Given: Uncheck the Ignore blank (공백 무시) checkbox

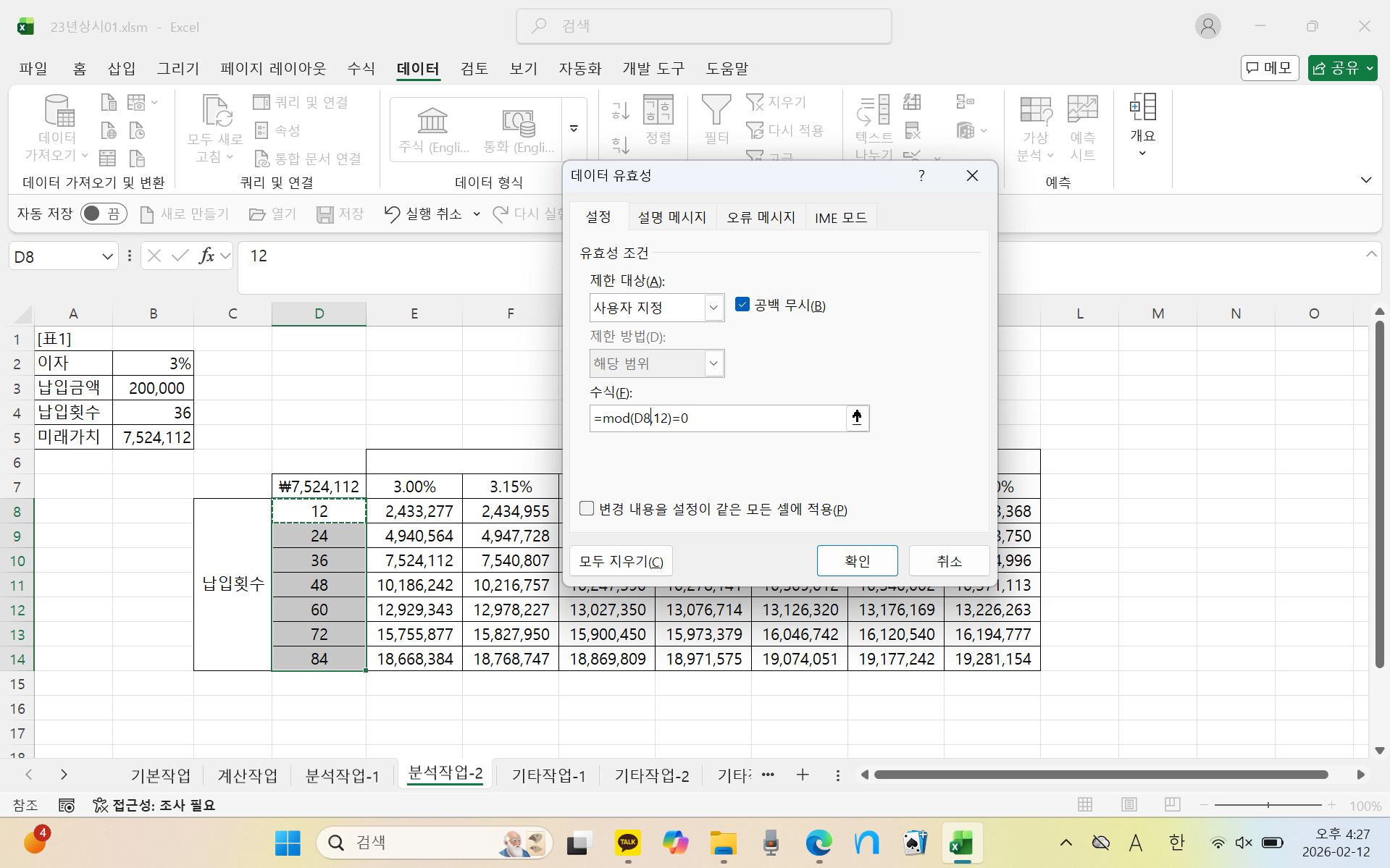Looking at the screenshot, I should [742, 305].
